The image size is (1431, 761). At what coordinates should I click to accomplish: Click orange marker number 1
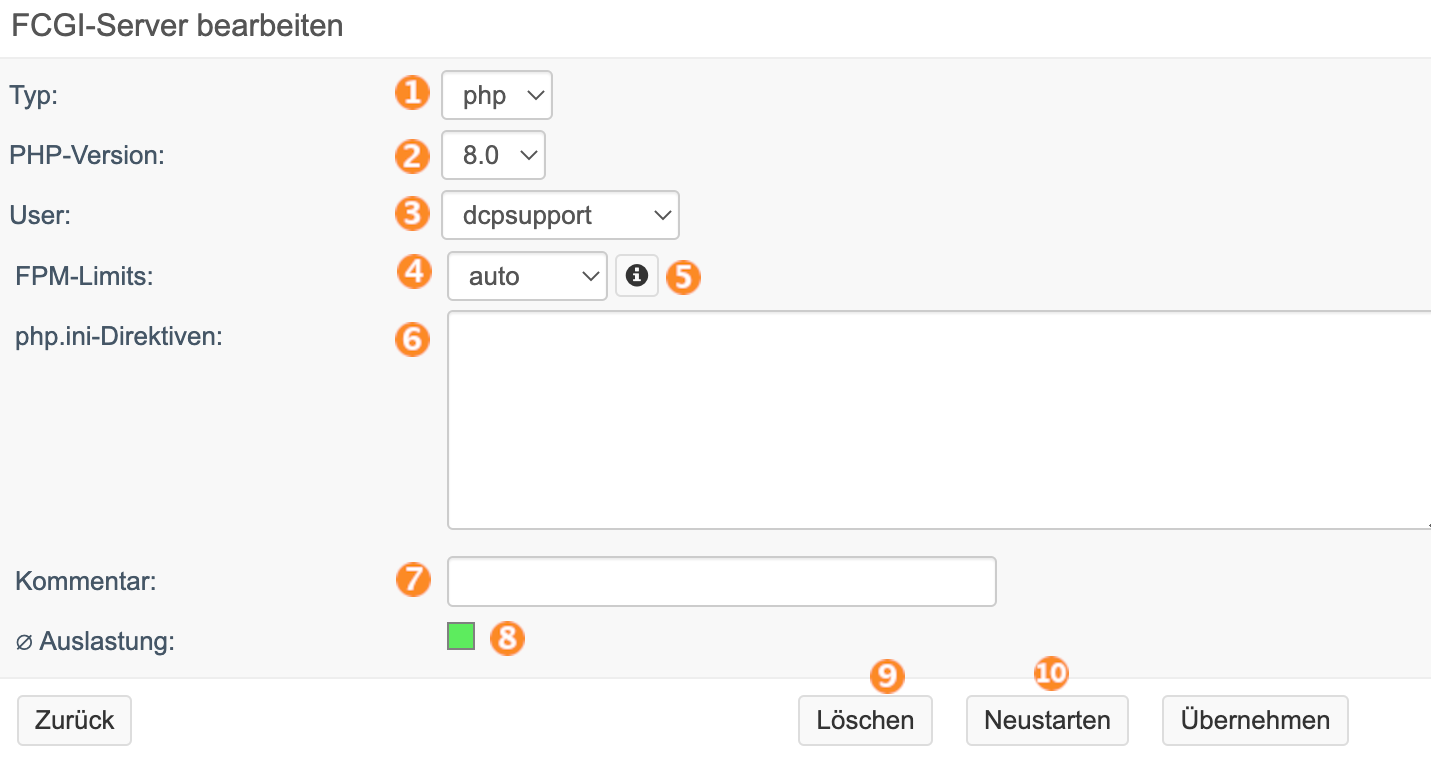(x=412, y=93)
